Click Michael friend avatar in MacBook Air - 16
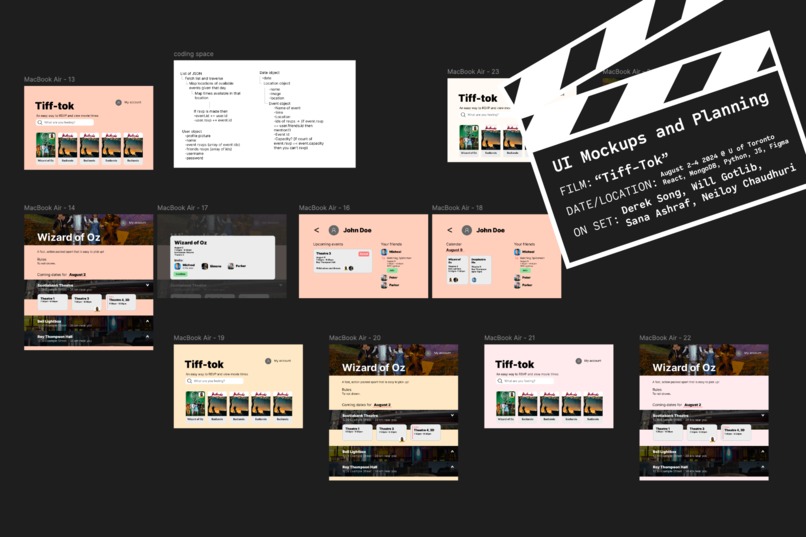Viewport: 806px width, 537px height. [384, 252]
